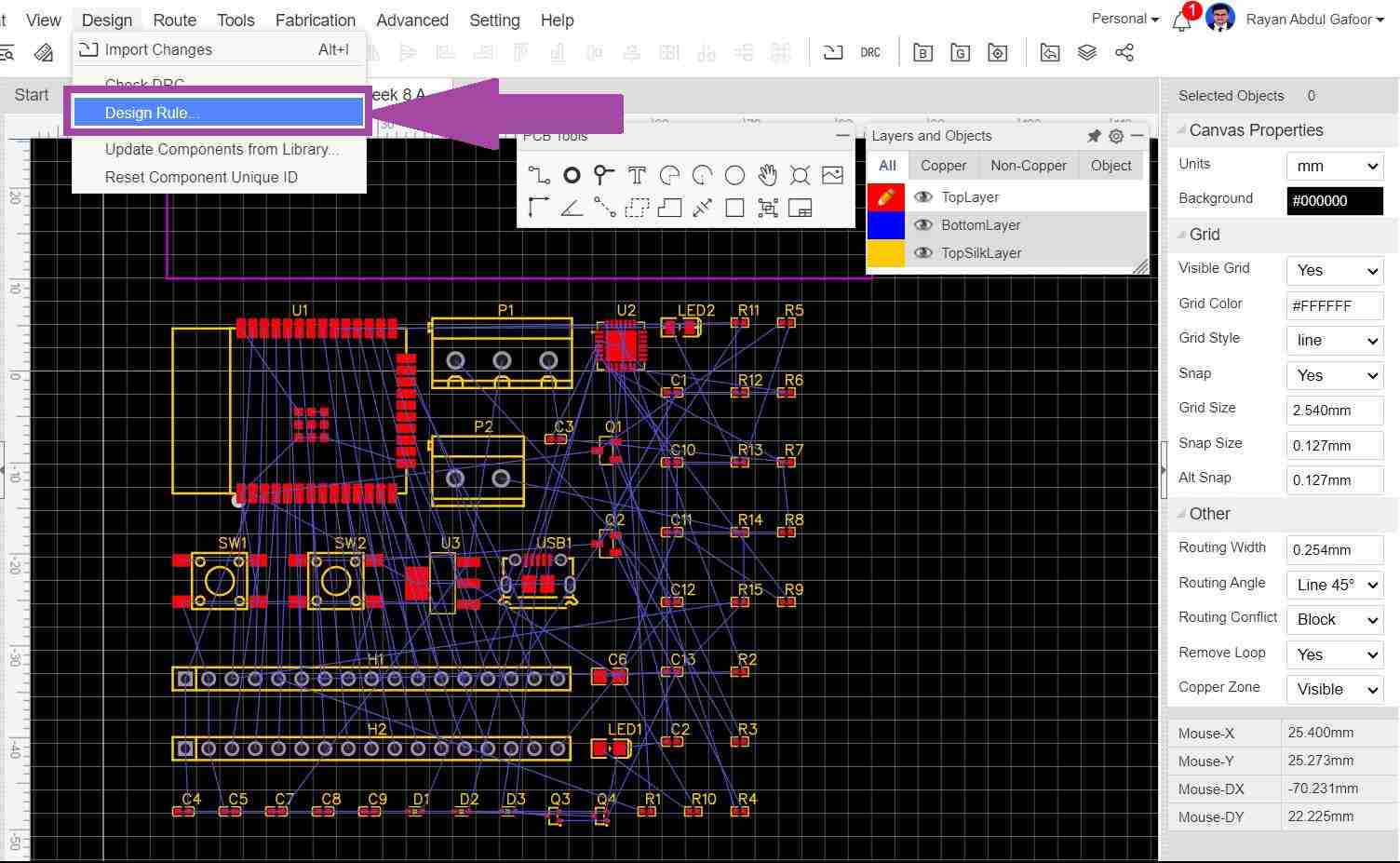Open notifications bell icon
This screenshot has width=1400, height=863.
pyautogui.click(x=1182, y=22)
